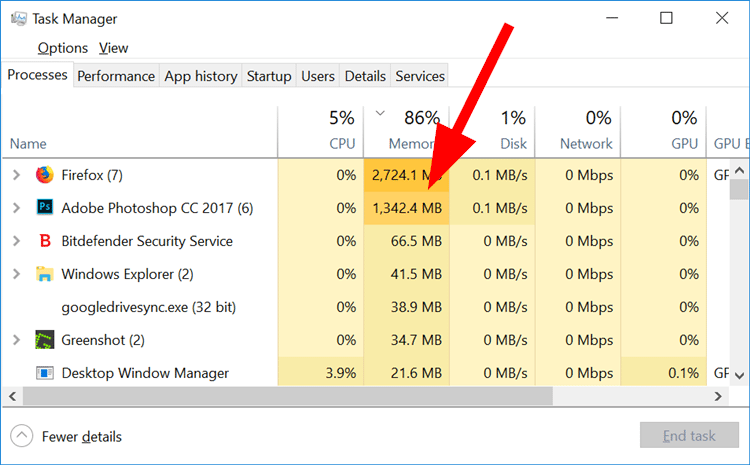Open the Options menu
Viewport: 750px width, 465px height.
pyautogui.click(x=63, y=48)
